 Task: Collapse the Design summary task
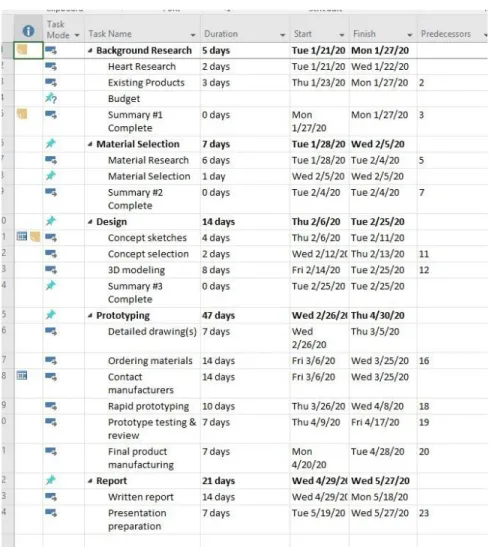tap(90, 222)
